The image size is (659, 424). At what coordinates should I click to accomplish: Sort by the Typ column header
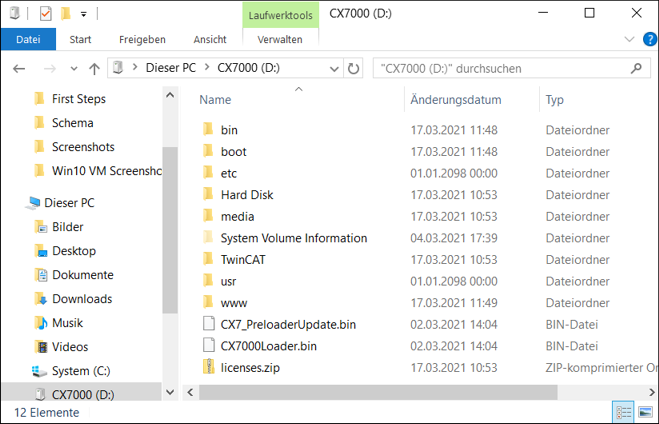point(554,100)
